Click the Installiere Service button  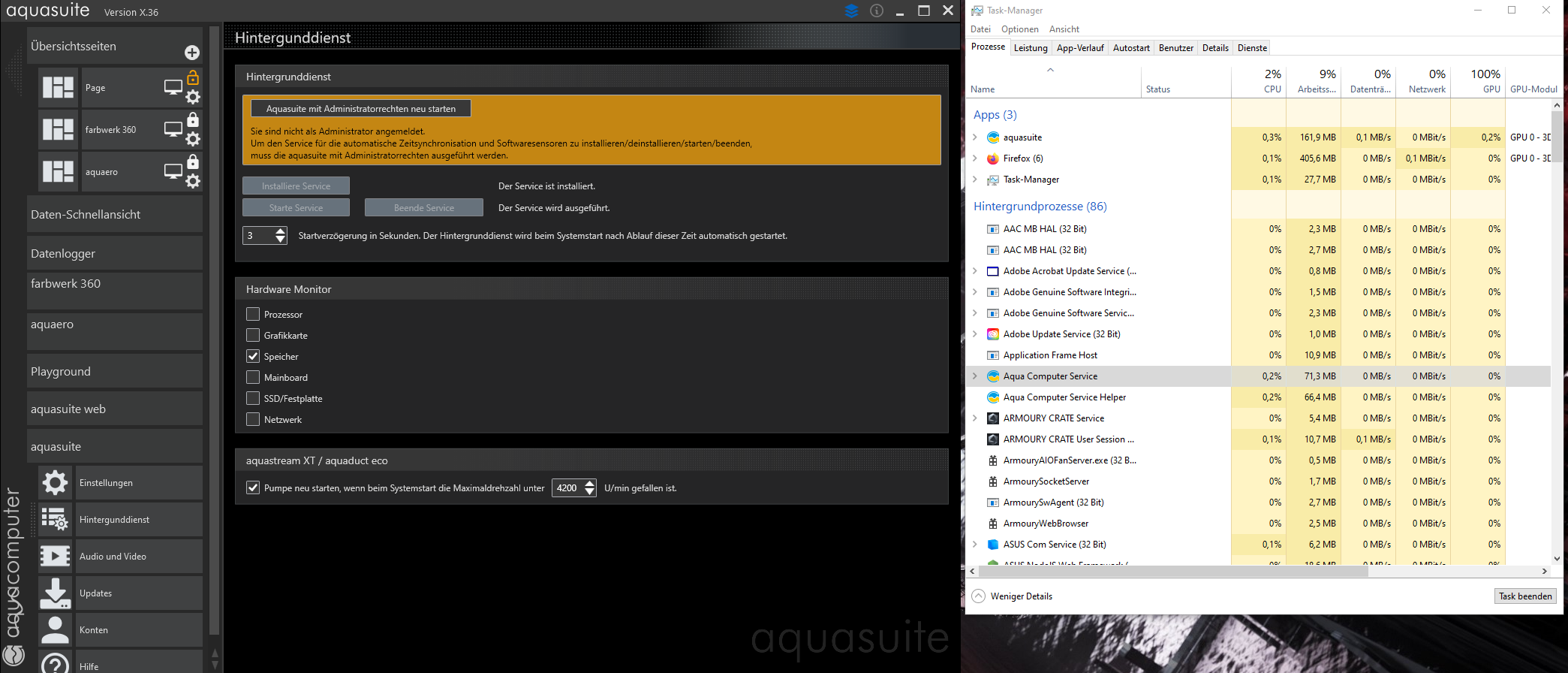(x=296, y=186)
